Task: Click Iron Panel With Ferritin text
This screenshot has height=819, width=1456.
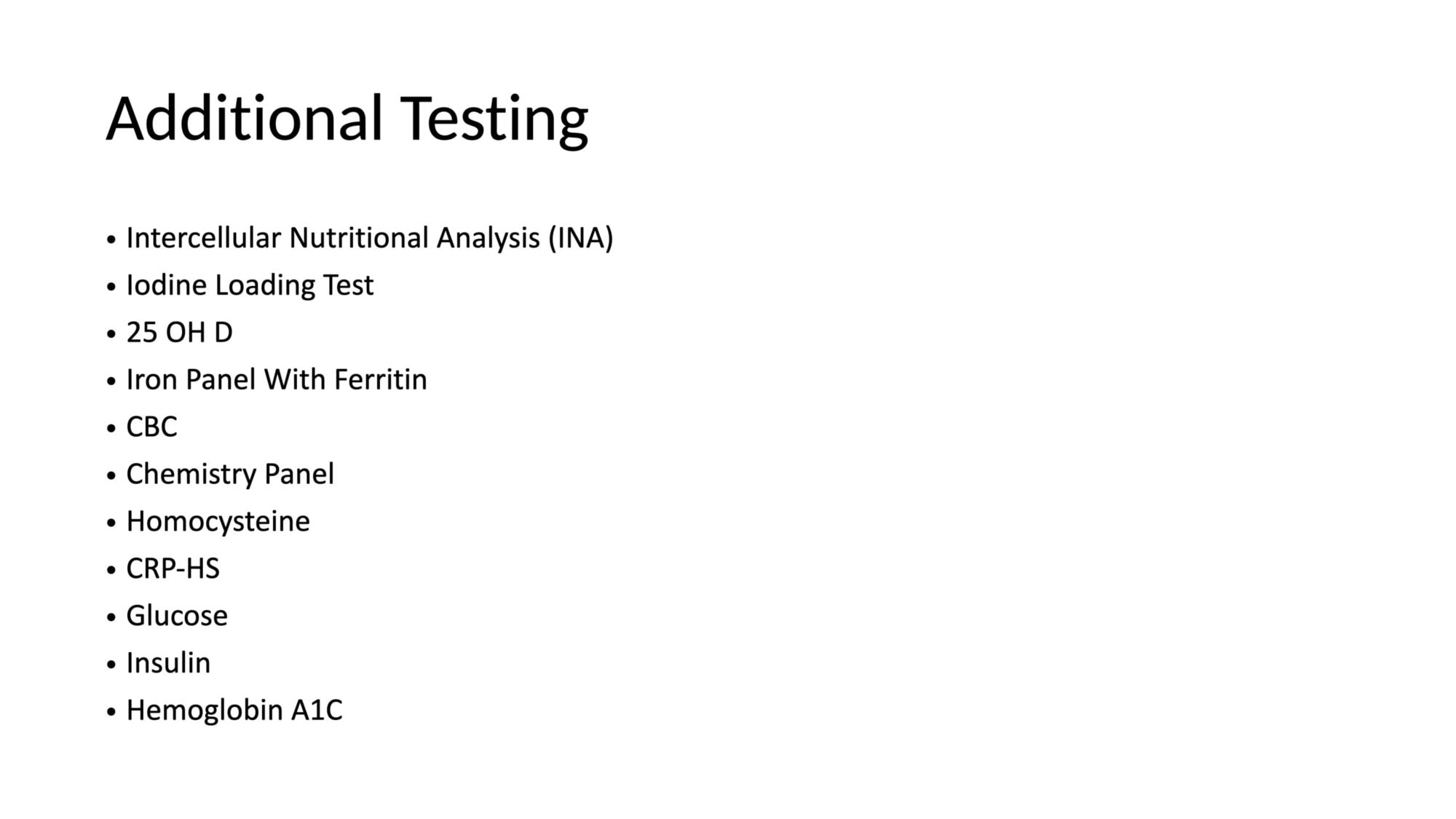Action: click(277, 380)
